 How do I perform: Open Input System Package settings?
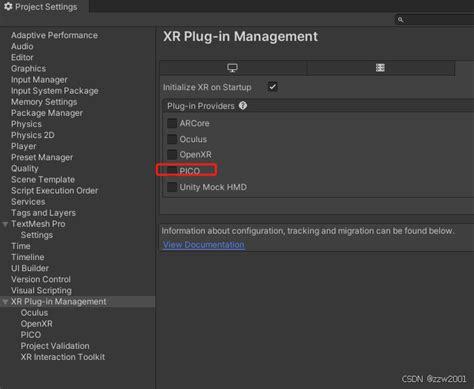[55, 91]
